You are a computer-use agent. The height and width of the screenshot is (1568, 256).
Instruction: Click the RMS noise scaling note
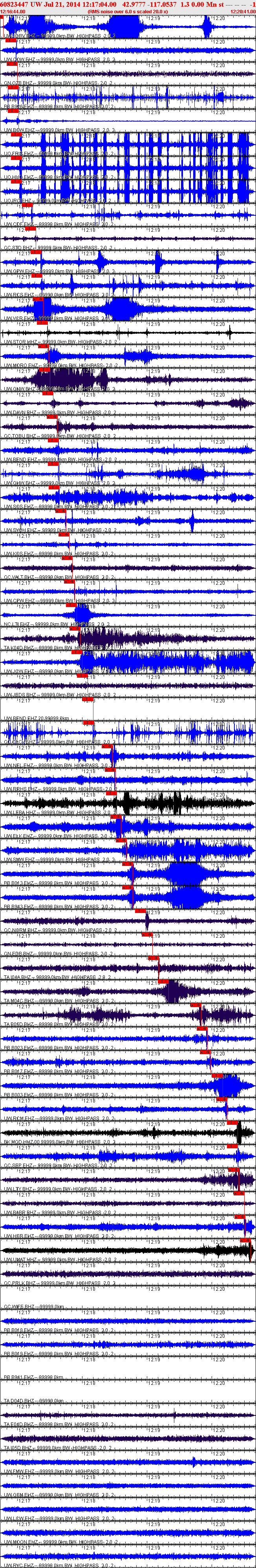click(127, 11)
